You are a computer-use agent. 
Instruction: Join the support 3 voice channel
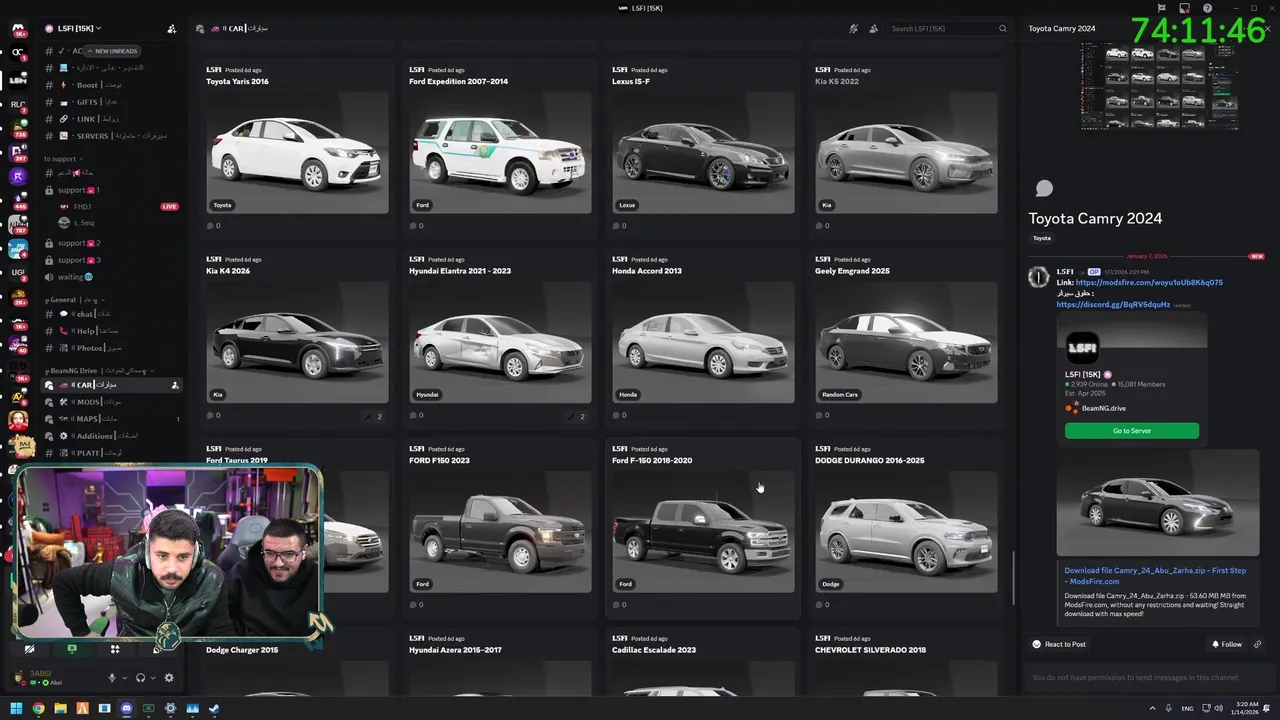tap(110, 260)
